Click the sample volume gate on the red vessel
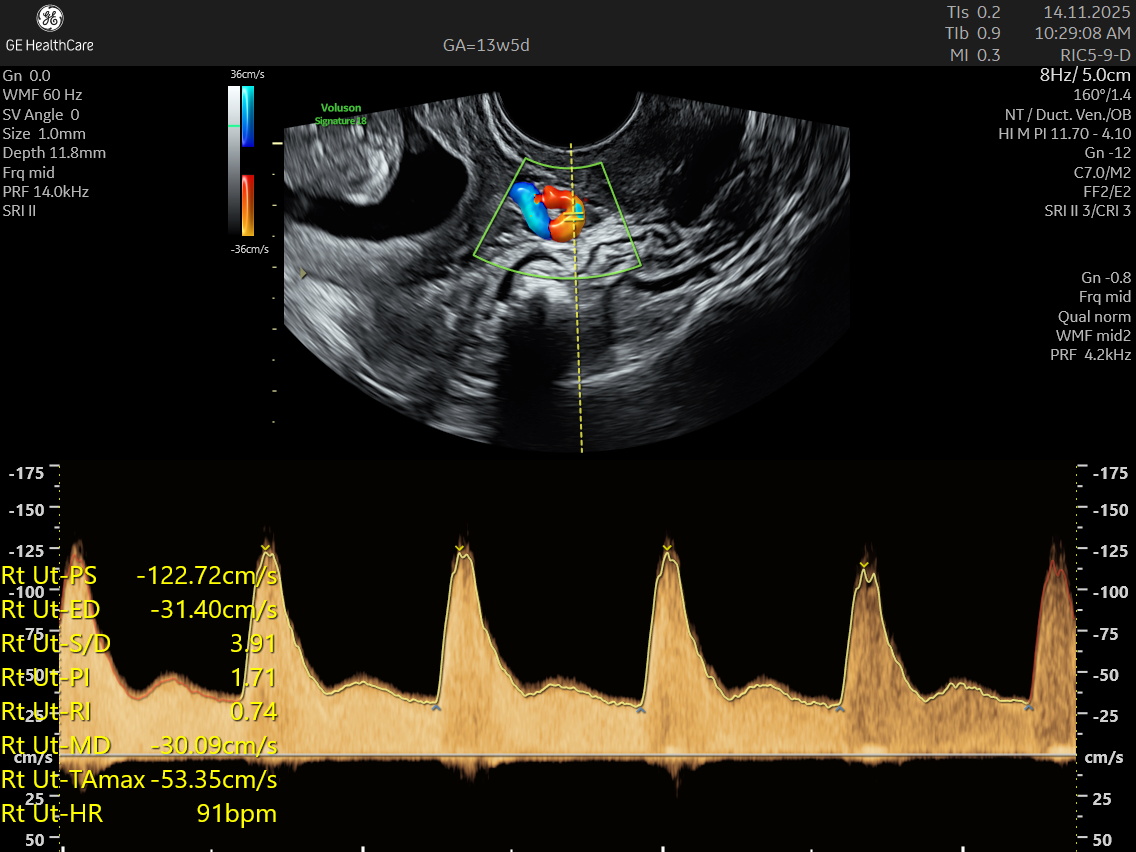The height and width of the screenshot is (852, 1136). 573,212
